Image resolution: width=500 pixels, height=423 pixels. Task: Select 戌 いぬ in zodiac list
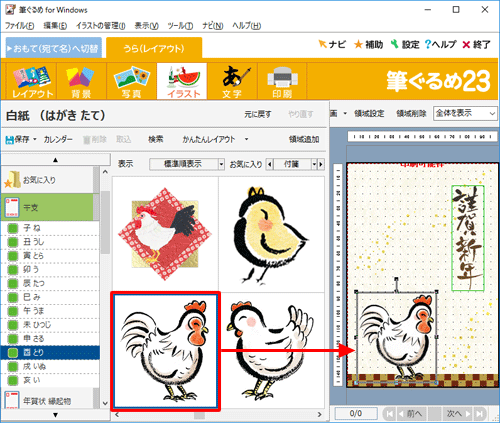pyautogui.click(x=50, y=367)
